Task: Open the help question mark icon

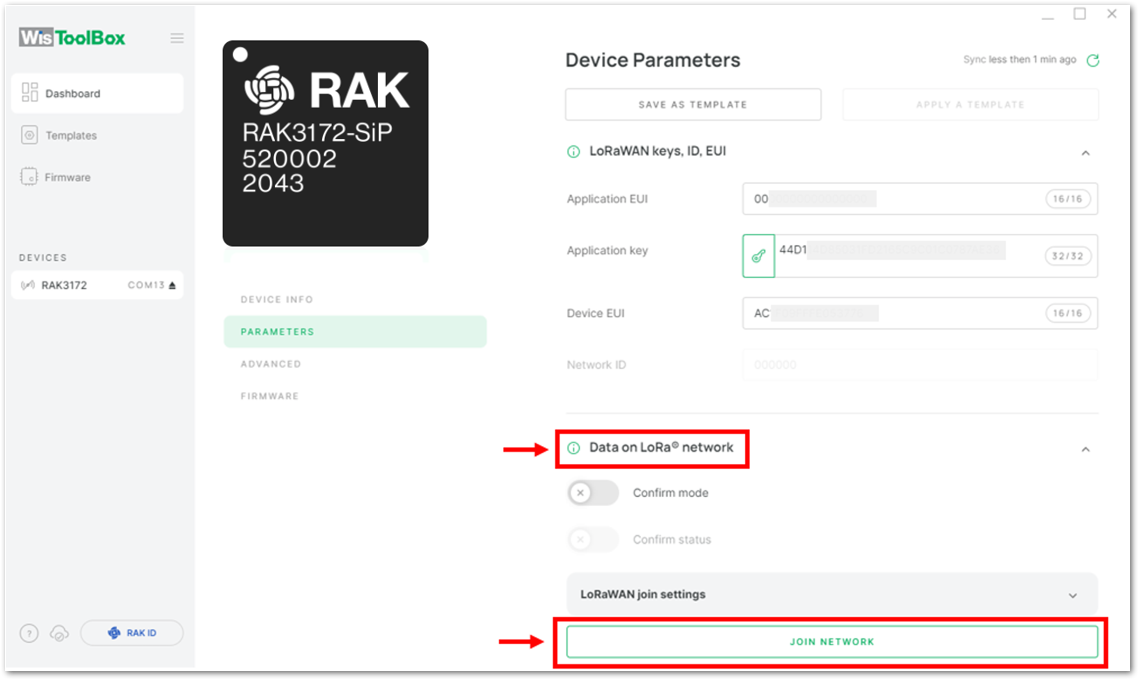Action: coord(29,634)
